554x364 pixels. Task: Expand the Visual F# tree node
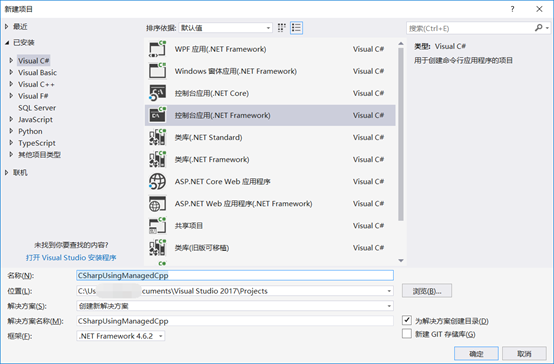pos(11,96)
